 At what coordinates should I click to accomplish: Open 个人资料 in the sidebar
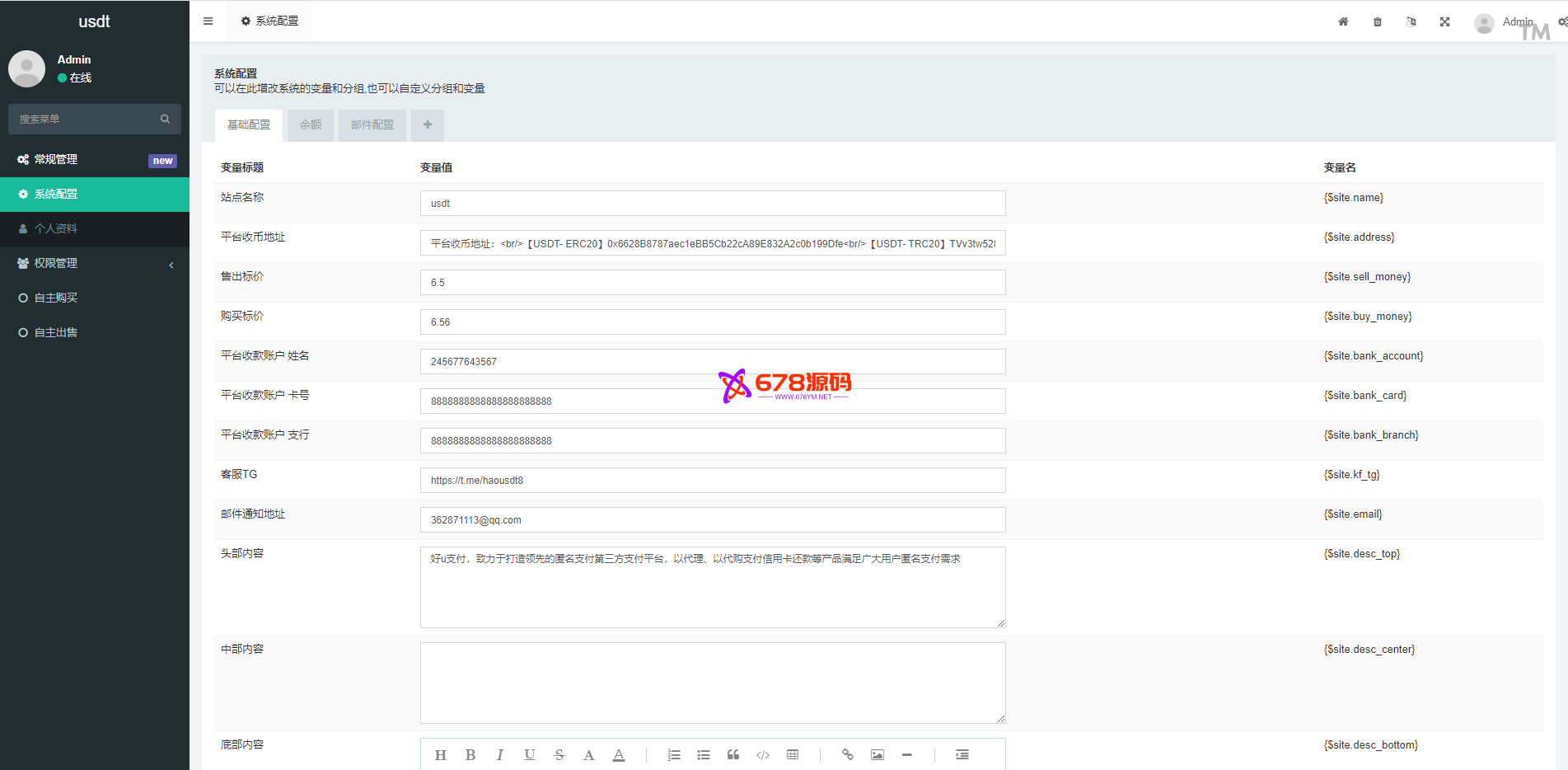click(56, 229)
